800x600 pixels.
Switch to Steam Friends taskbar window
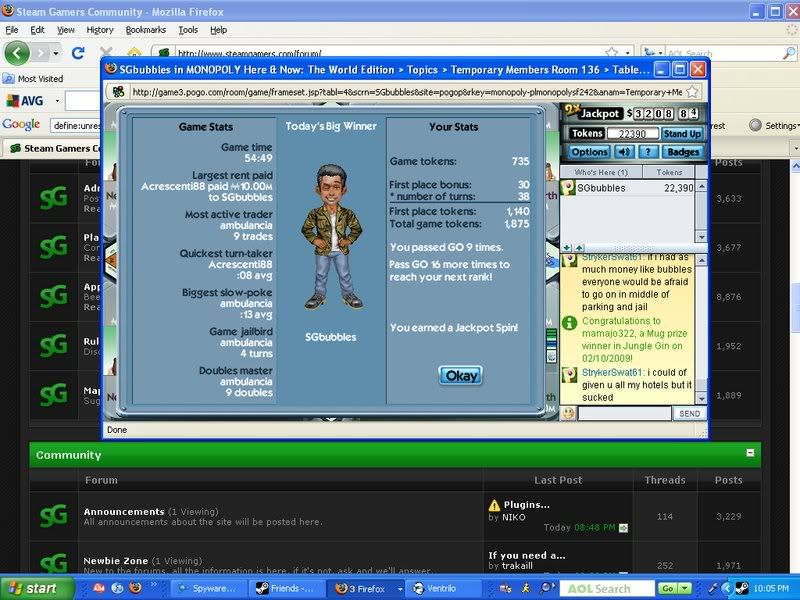click(x=286, y=588)
